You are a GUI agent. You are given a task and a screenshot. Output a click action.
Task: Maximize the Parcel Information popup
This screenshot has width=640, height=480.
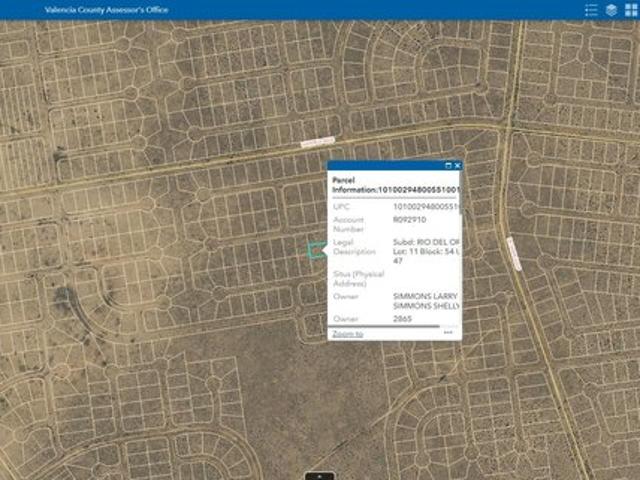click(448, 166)
